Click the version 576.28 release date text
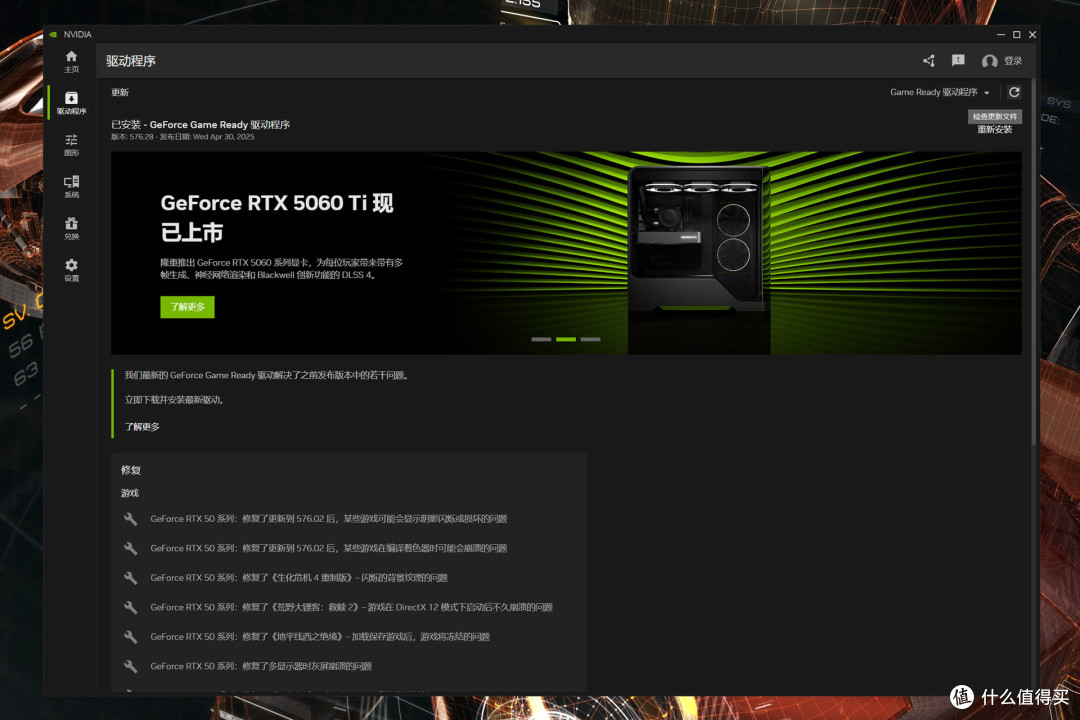The image size is (1080, 720). [183, 137]
